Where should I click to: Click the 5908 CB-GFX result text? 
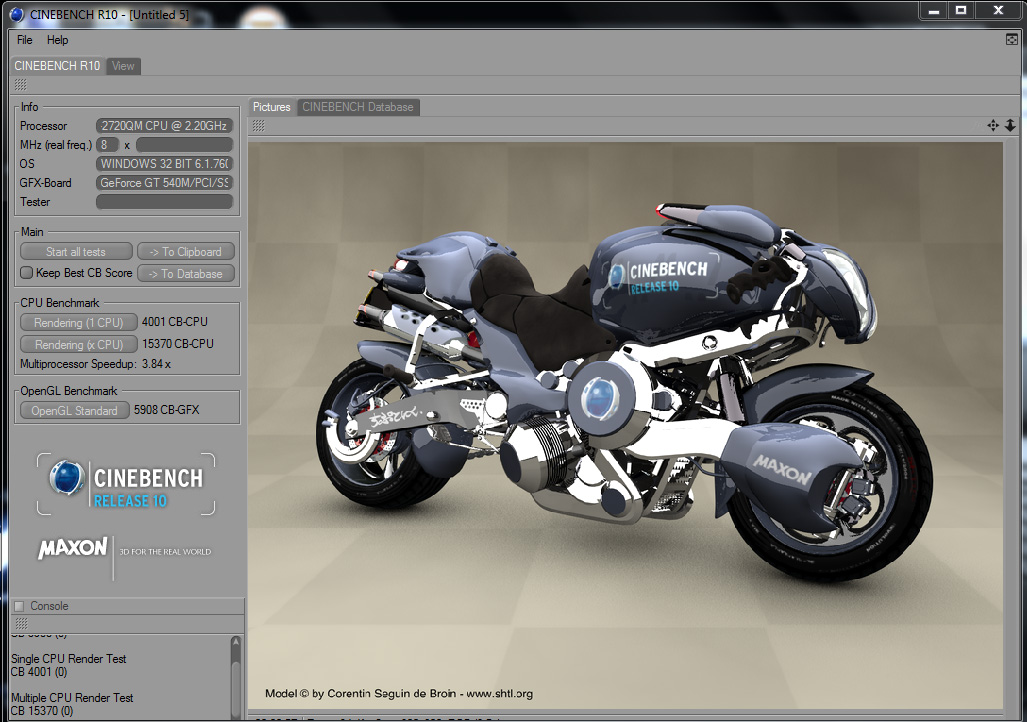click(x=166, y=409)
